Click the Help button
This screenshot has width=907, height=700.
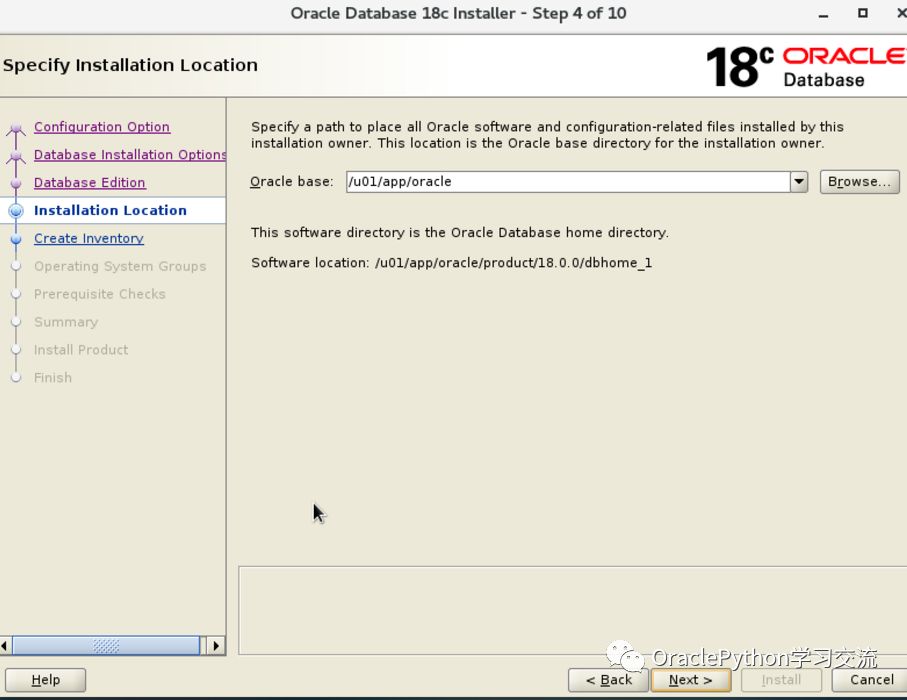46,680
